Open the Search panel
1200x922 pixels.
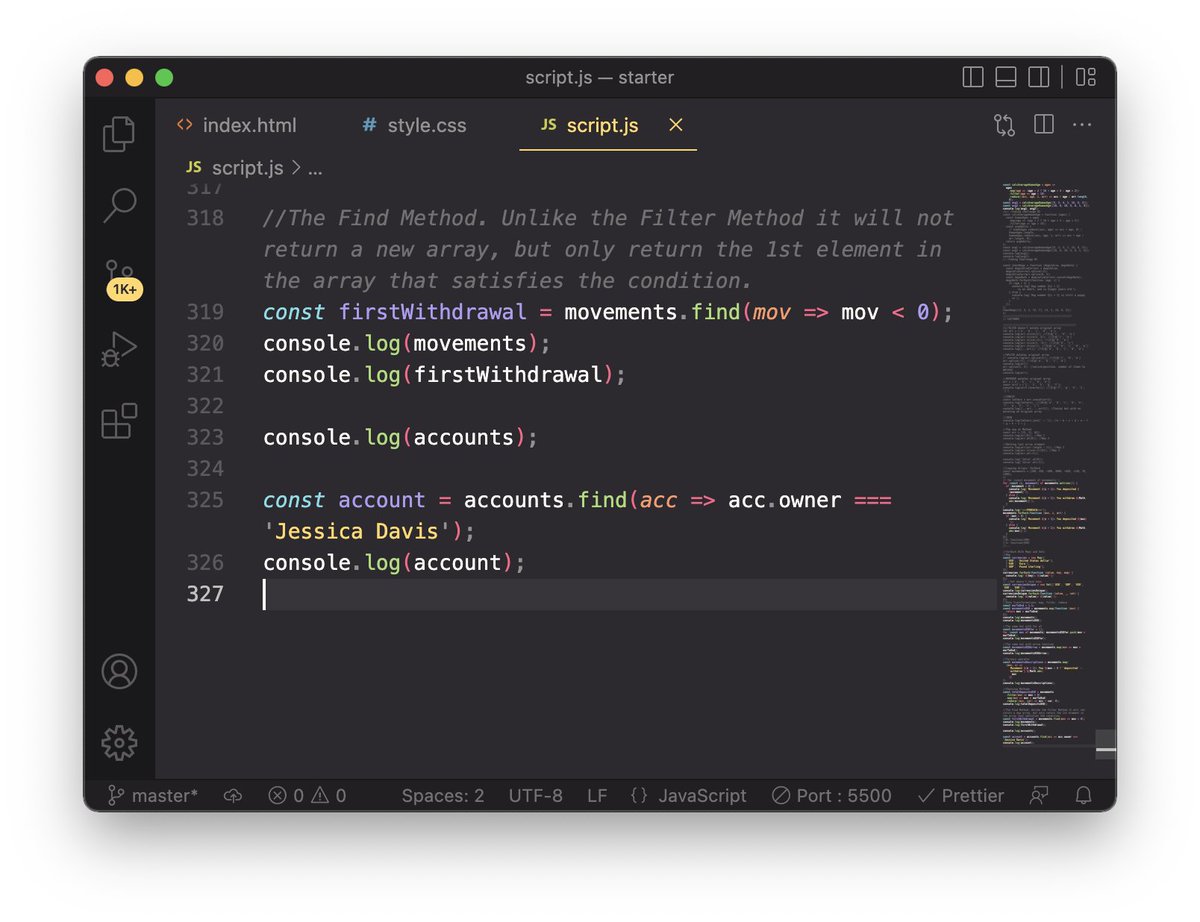[x=120, y=205]
